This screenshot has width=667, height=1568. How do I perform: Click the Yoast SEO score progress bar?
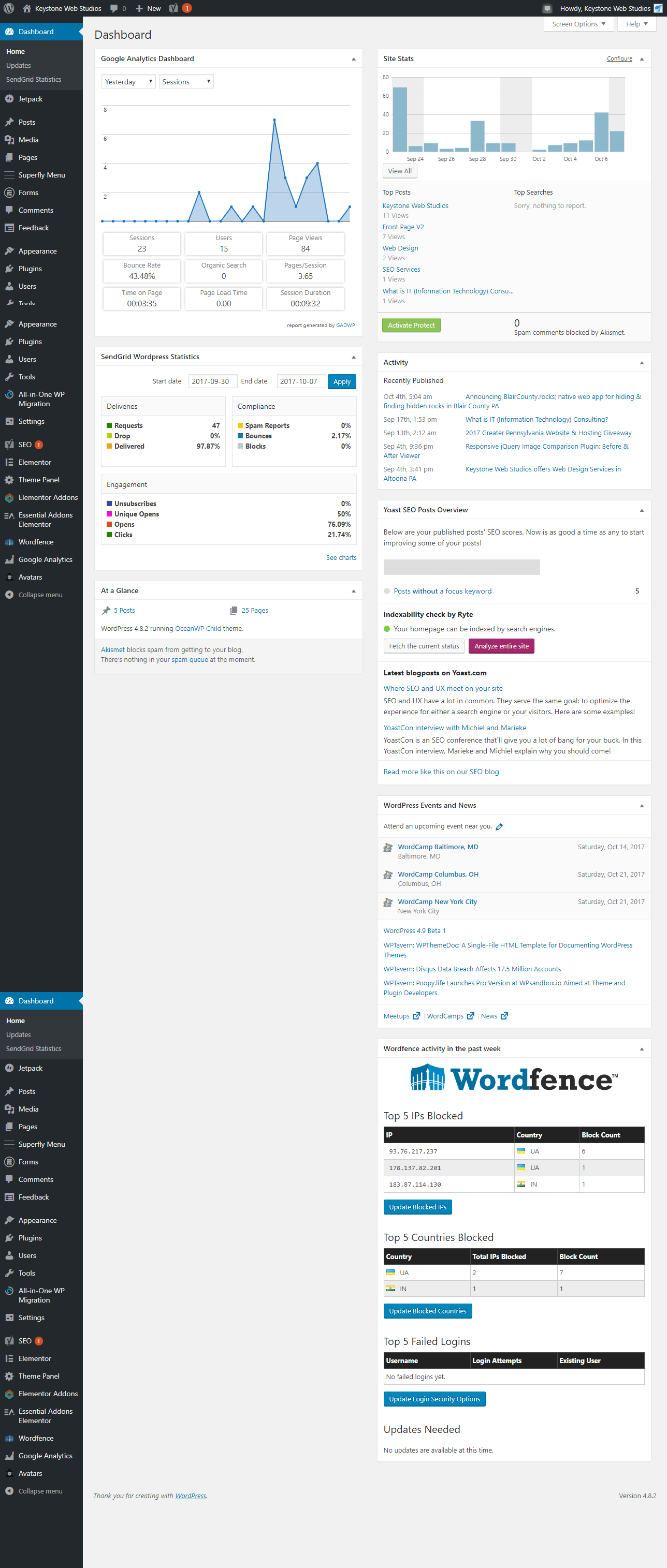coord(462,567)
